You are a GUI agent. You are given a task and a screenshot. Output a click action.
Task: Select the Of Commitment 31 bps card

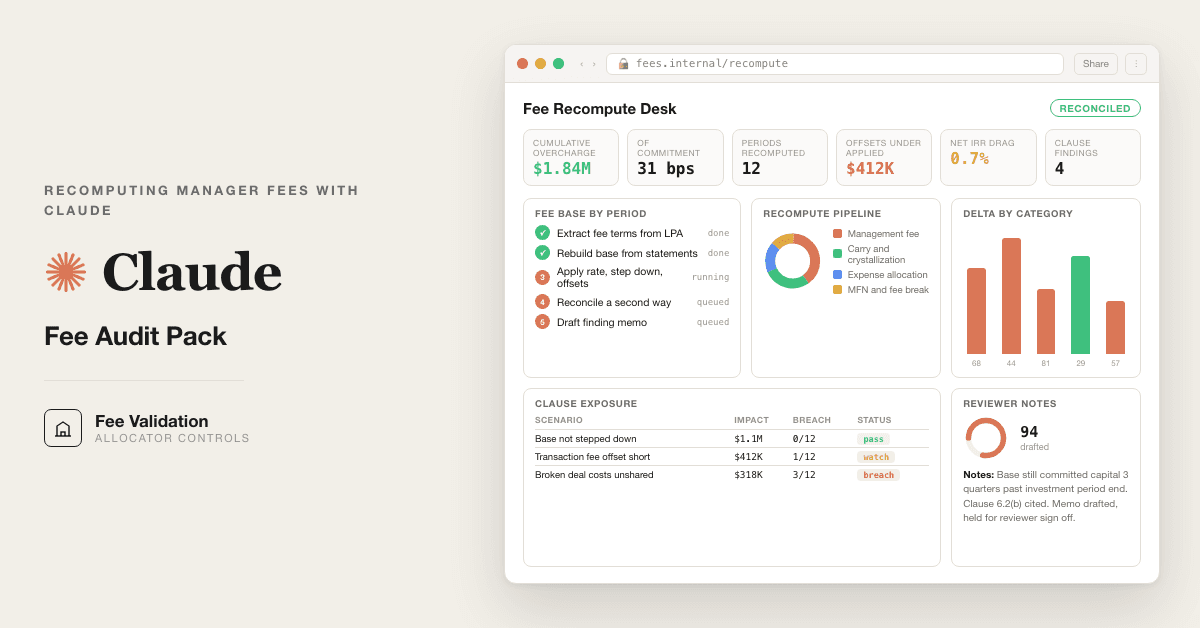click(675, 157)
